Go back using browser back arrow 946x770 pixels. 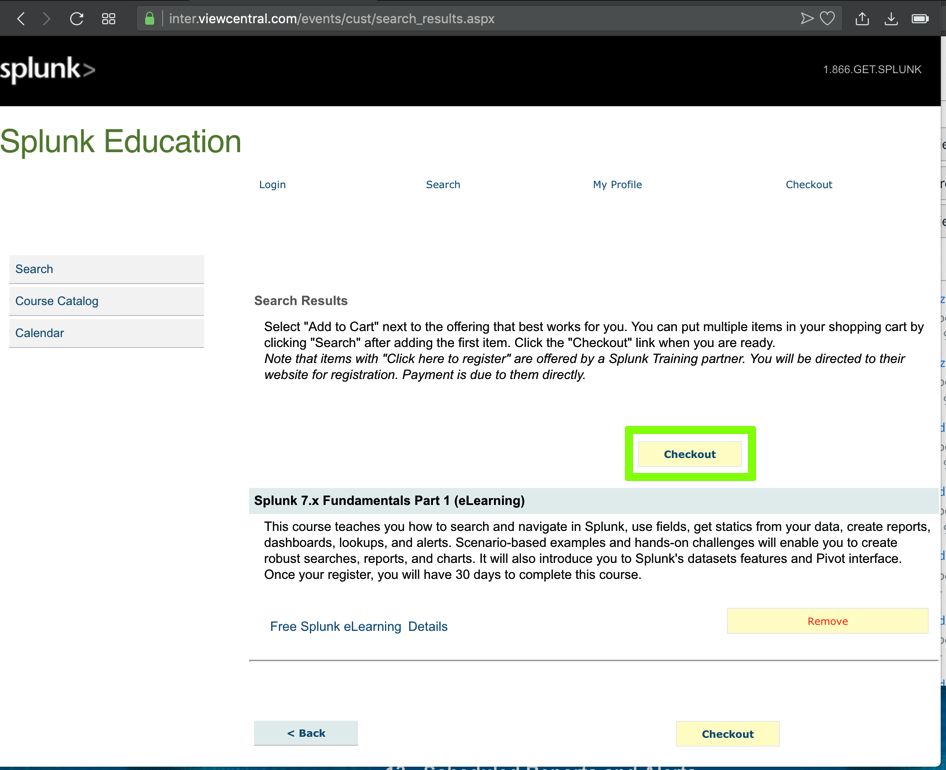pos(21,19)
